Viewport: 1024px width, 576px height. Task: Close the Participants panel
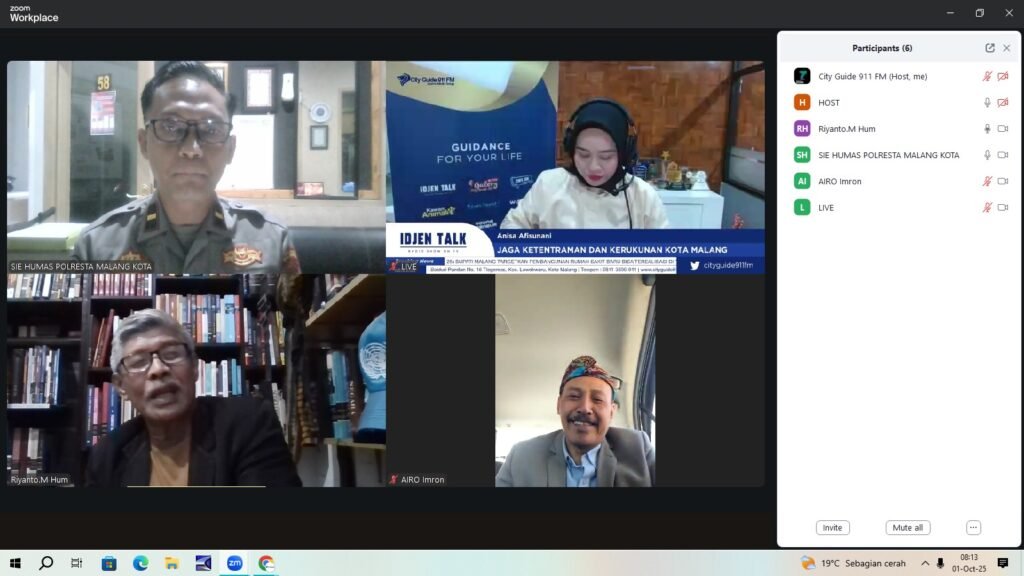[1007, 48]
